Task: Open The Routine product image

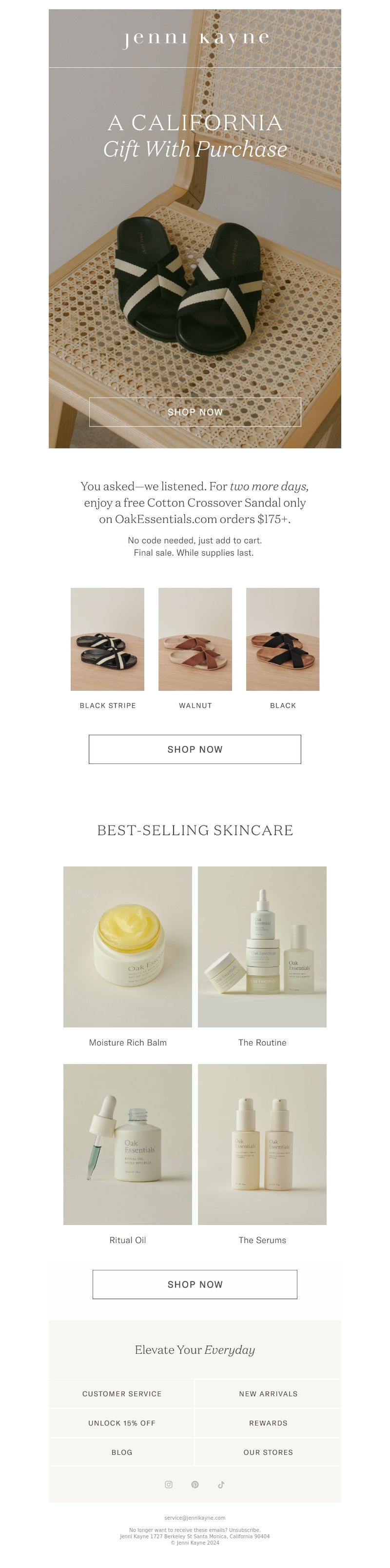Action: click(262, 946)
